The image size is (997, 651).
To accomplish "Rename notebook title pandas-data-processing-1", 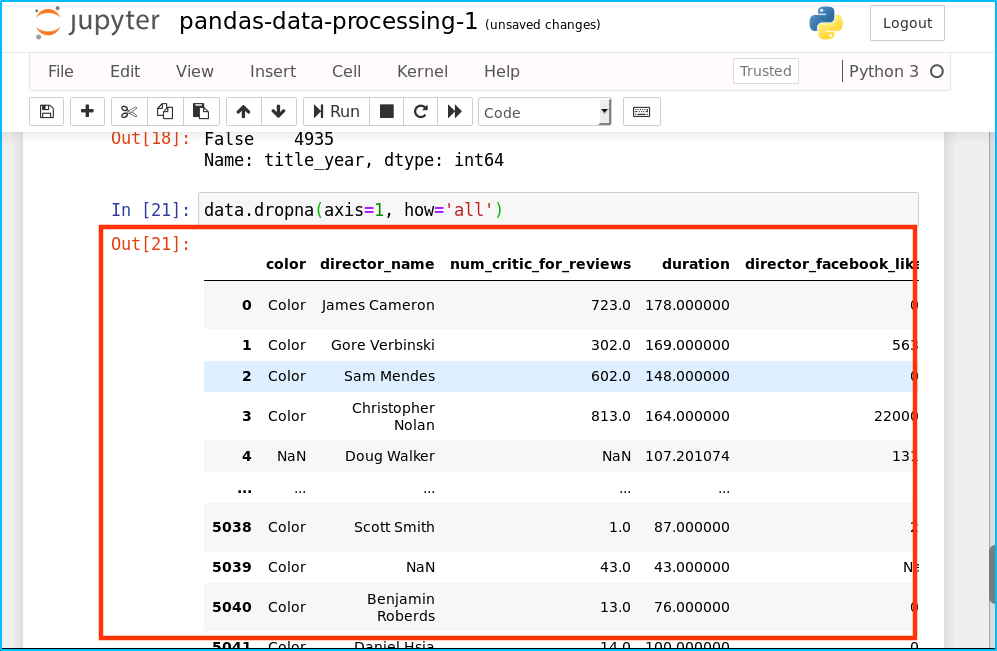I will click(x=328, y=22).
